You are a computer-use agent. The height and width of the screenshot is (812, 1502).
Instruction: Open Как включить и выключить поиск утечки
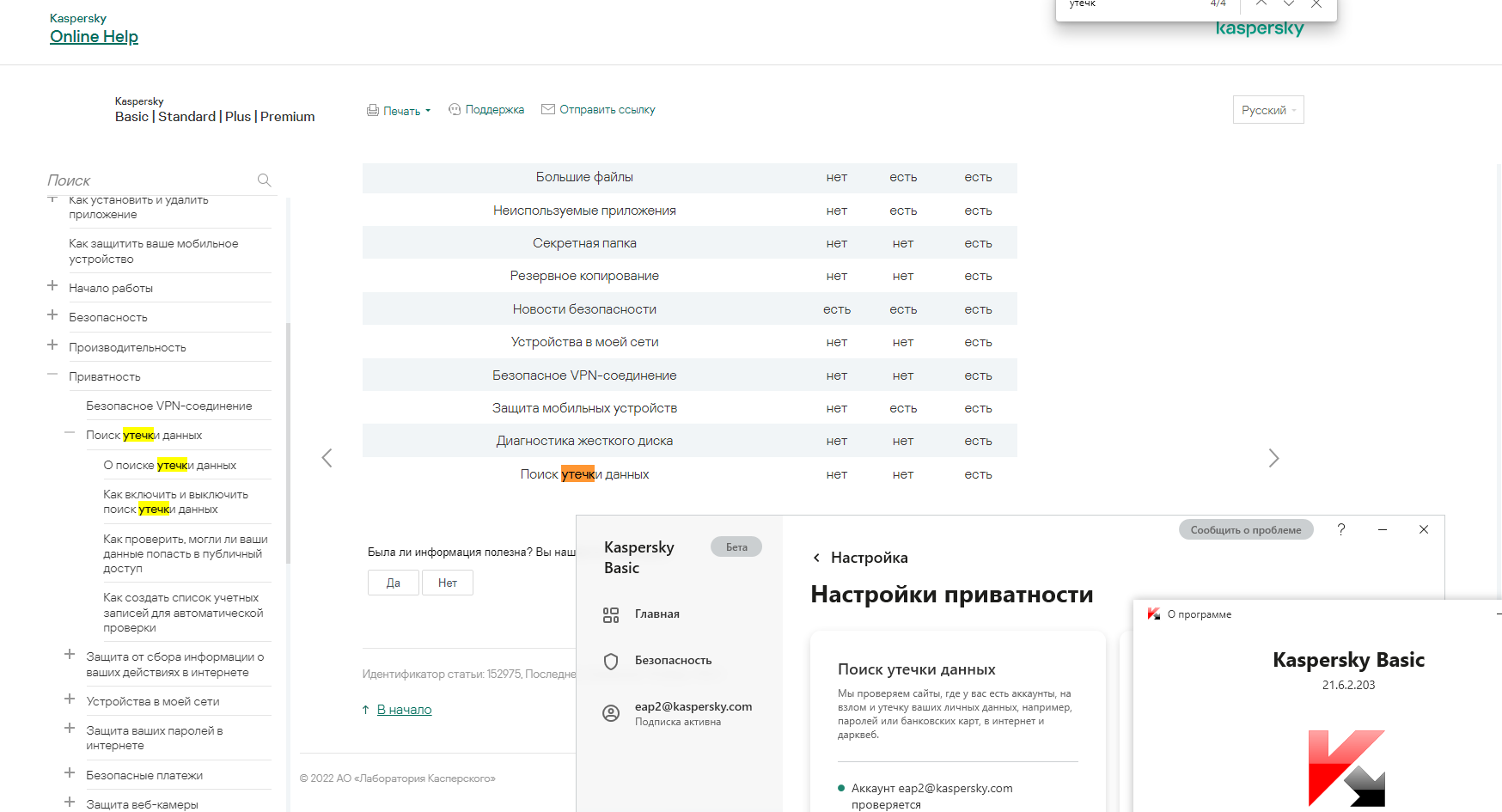click(x=175, y=502)
